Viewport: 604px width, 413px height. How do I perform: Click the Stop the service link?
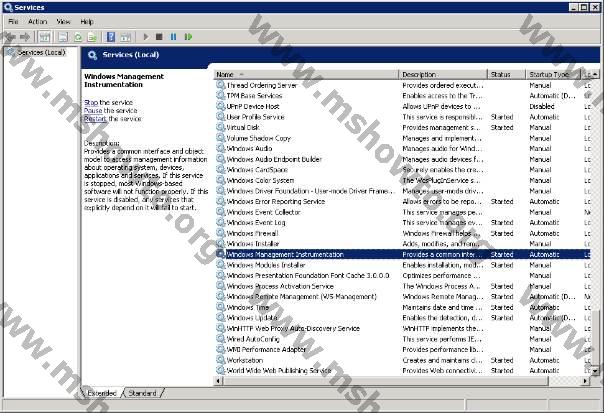point(91,102)
